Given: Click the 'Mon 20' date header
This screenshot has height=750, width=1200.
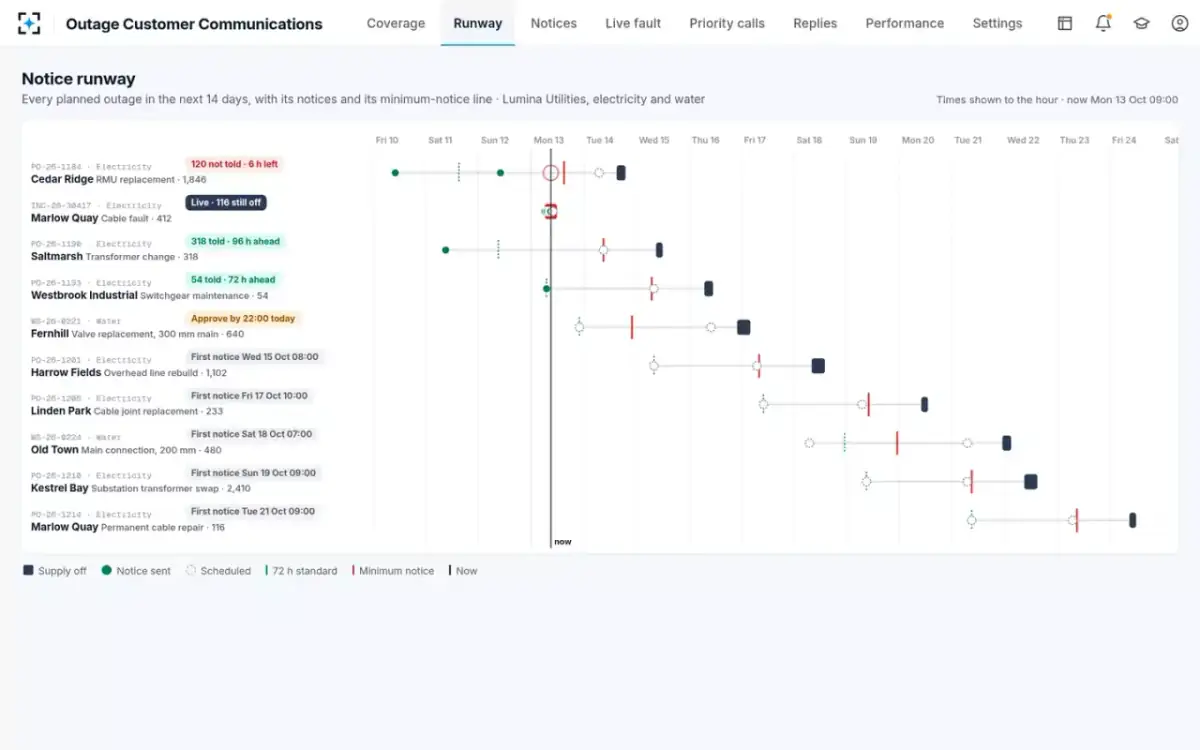Looking at the screenshot, I should (918, 141).
